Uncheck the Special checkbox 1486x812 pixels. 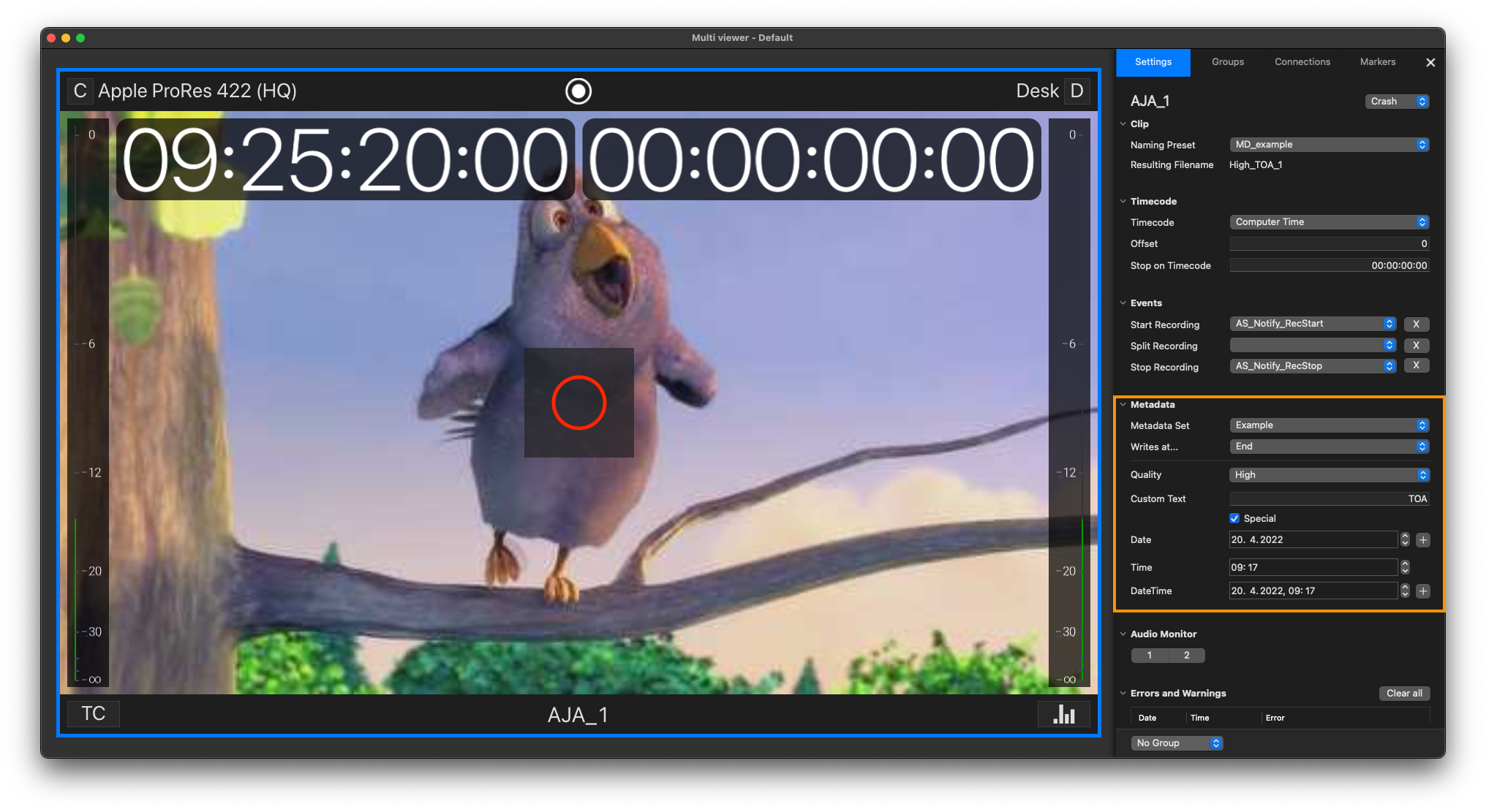tap(1234, 518)
